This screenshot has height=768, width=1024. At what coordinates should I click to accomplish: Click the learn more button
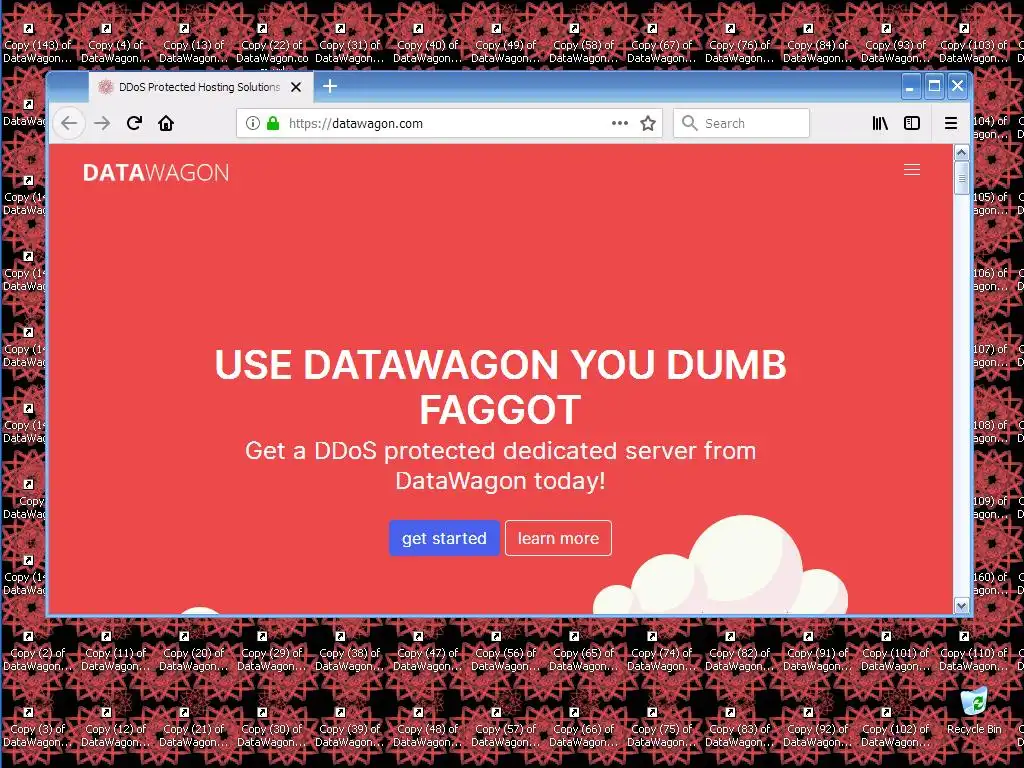click(x=558, y=538)
